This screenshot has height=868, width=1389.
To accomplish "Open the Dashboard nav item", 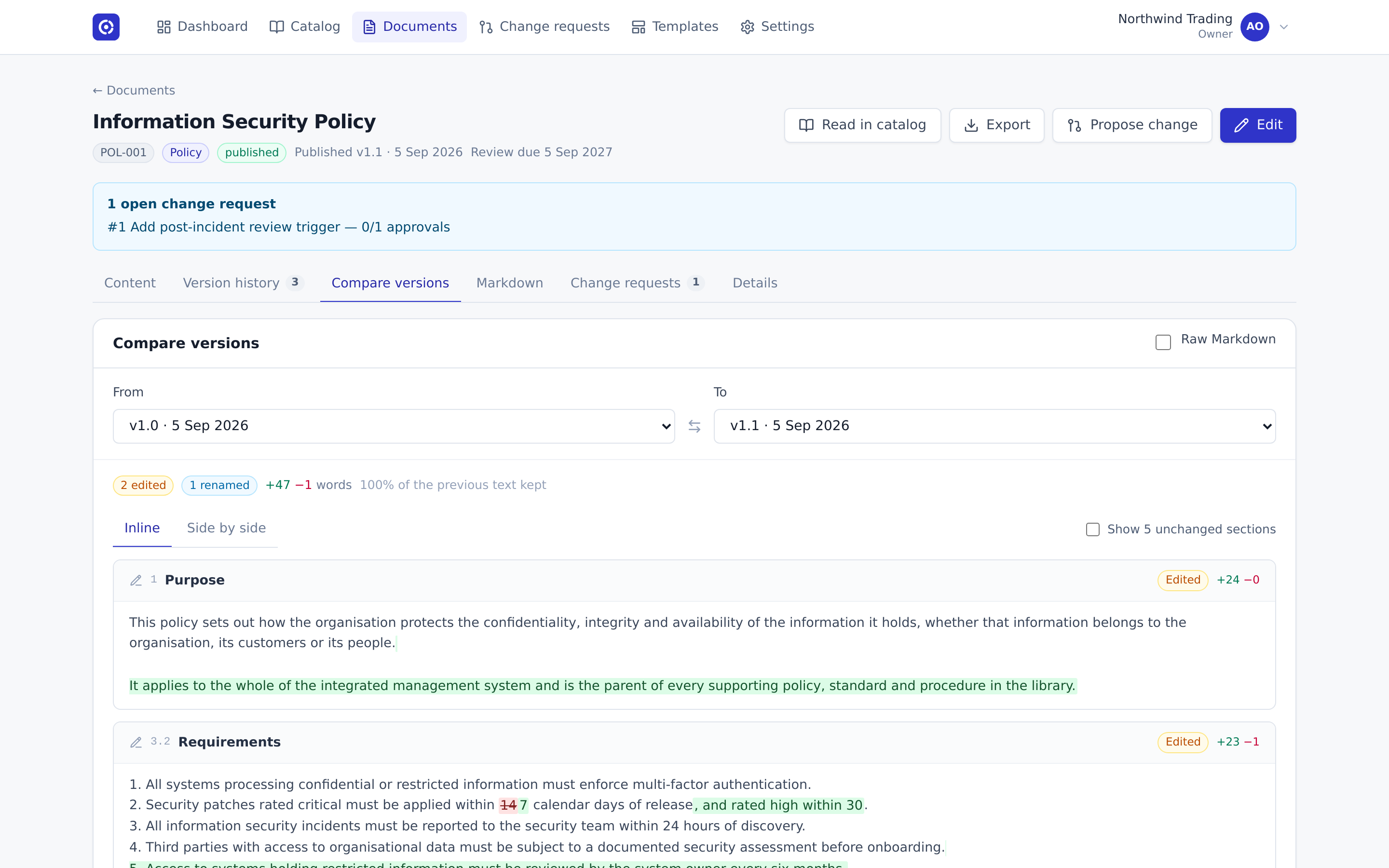I will point(202,27).
